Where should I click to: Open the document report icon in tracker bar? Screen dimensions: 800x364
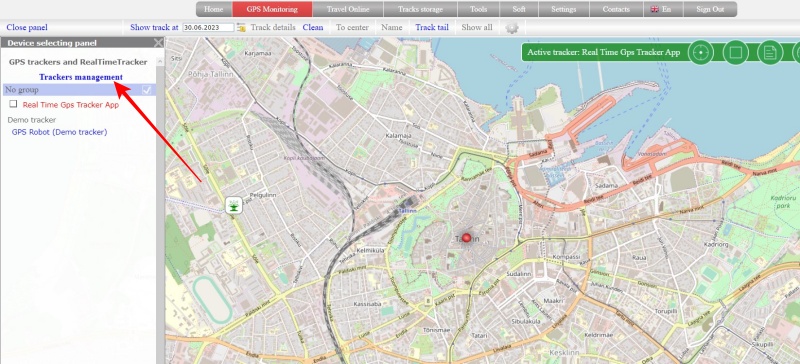click(x=770, y=52)
